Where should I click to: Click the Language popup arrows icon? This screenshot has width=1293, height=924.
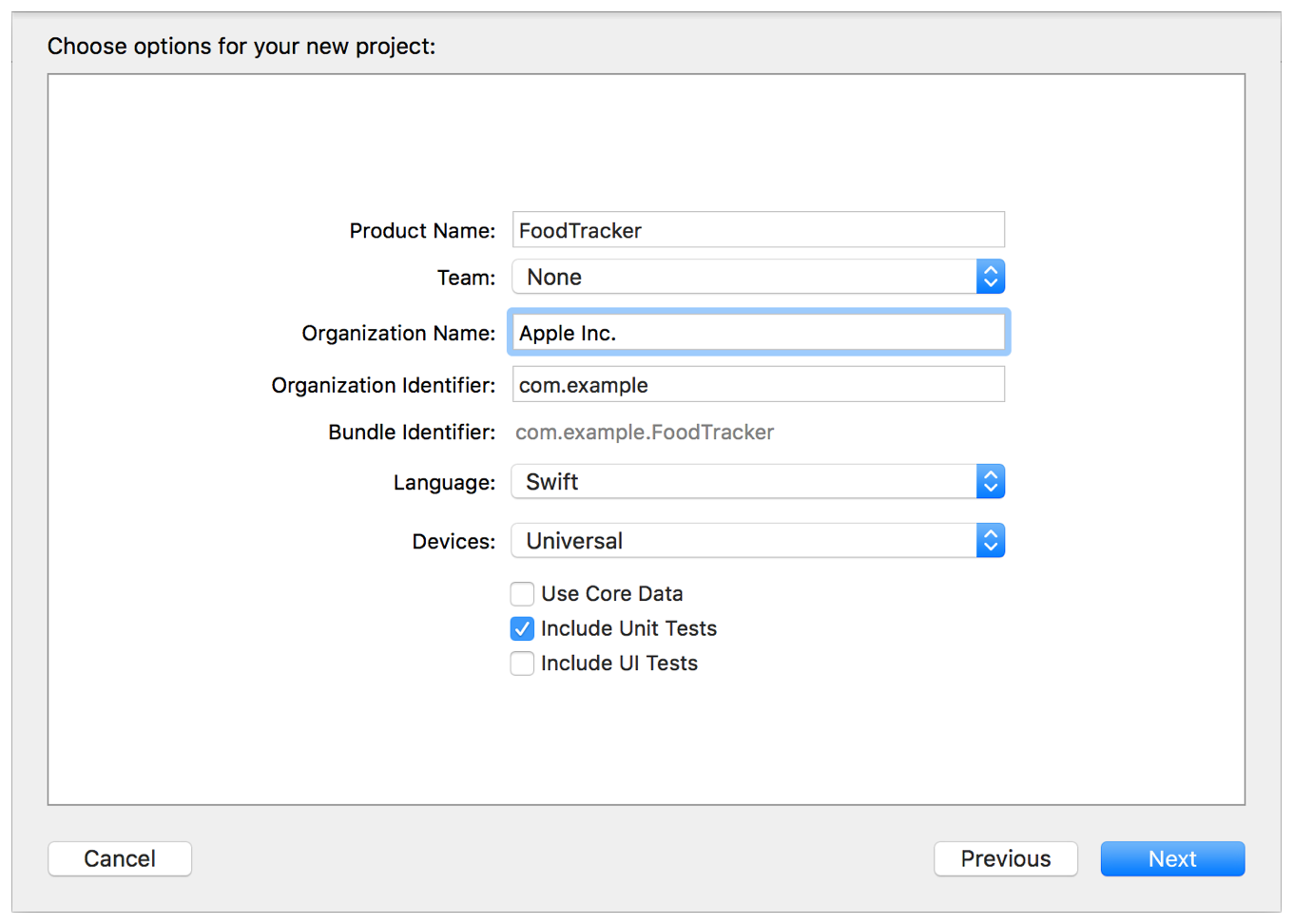pos(990,482)
